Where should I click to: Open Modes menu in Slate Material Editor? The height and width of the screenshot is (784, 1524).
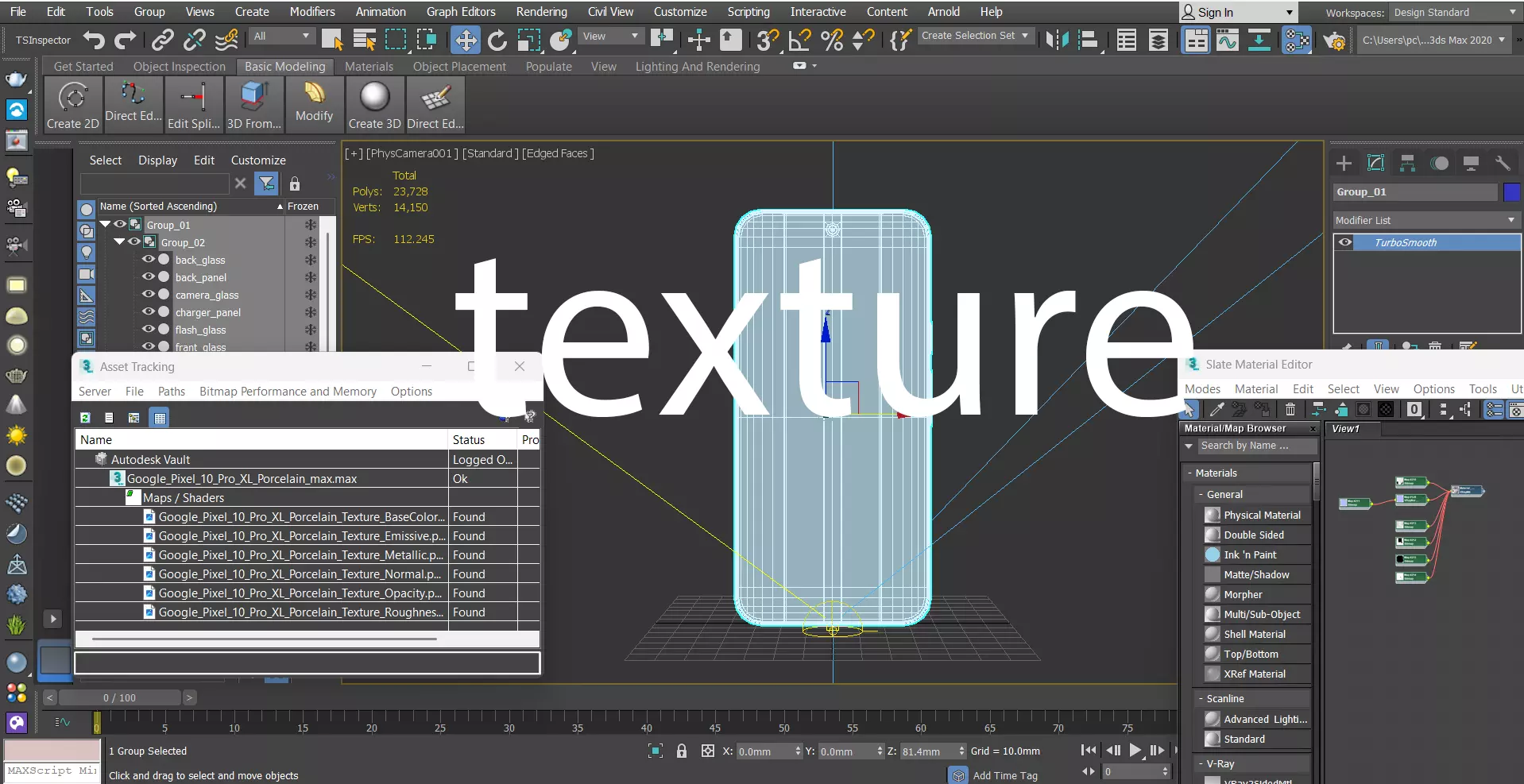[x=1202, y=389]
